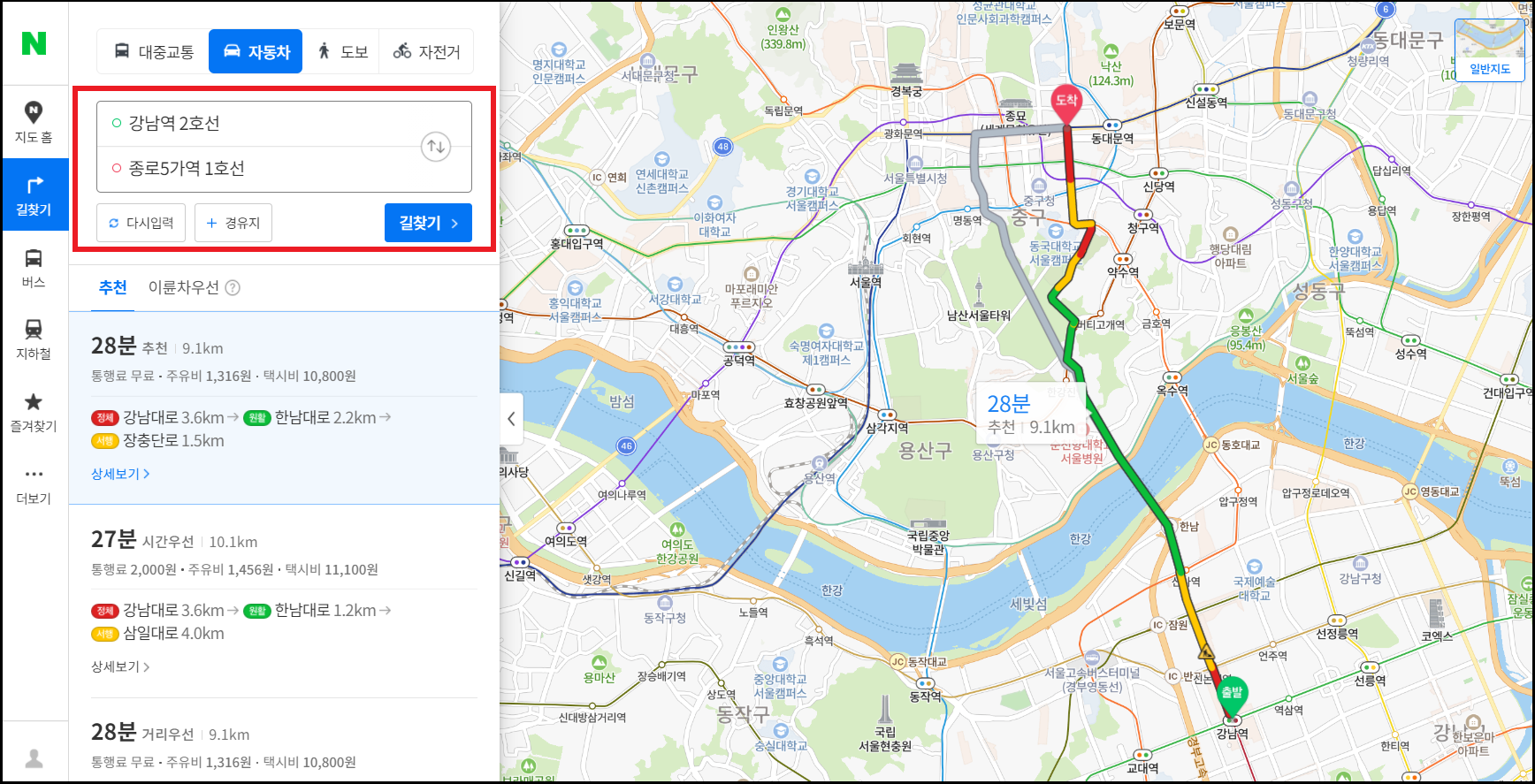Open 상세보기 for the 추천 route
This screenshot has height=784, width=1535.
click(120, 474)
